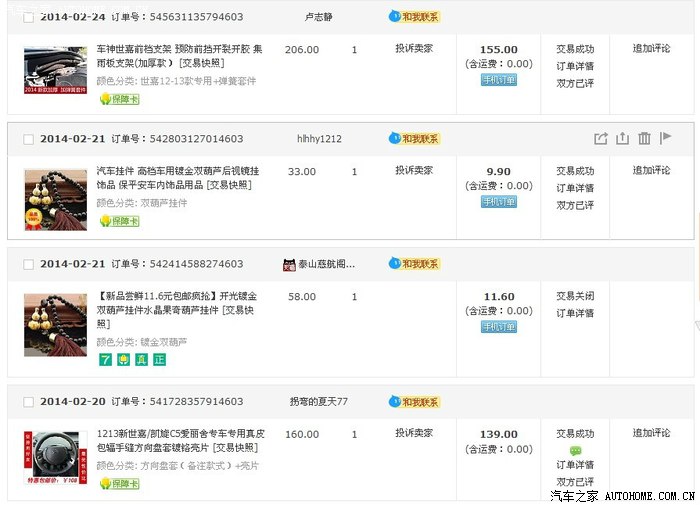Click the green chat bubble icon in last order
The image size is (700, 505).
[575, 451]
